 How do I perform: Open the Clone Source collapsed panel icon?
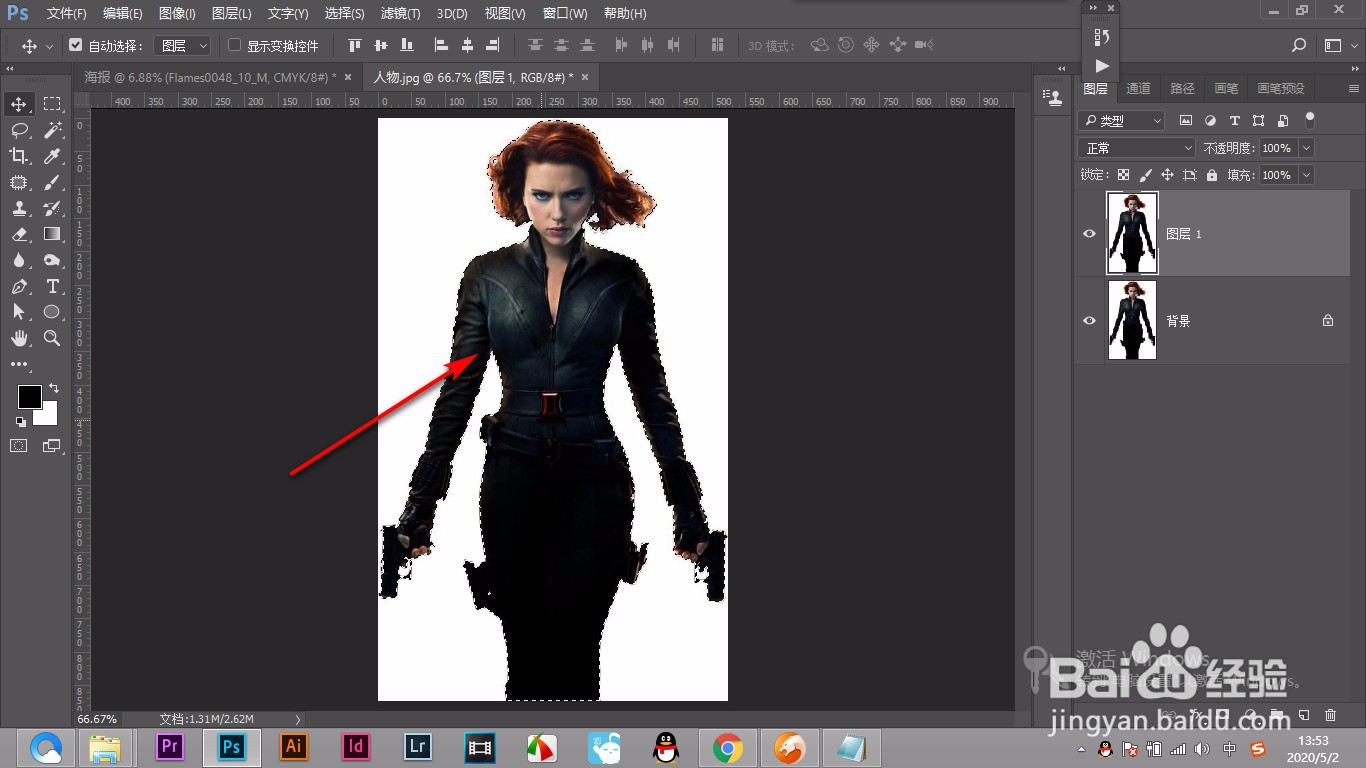coord(1052,97)
